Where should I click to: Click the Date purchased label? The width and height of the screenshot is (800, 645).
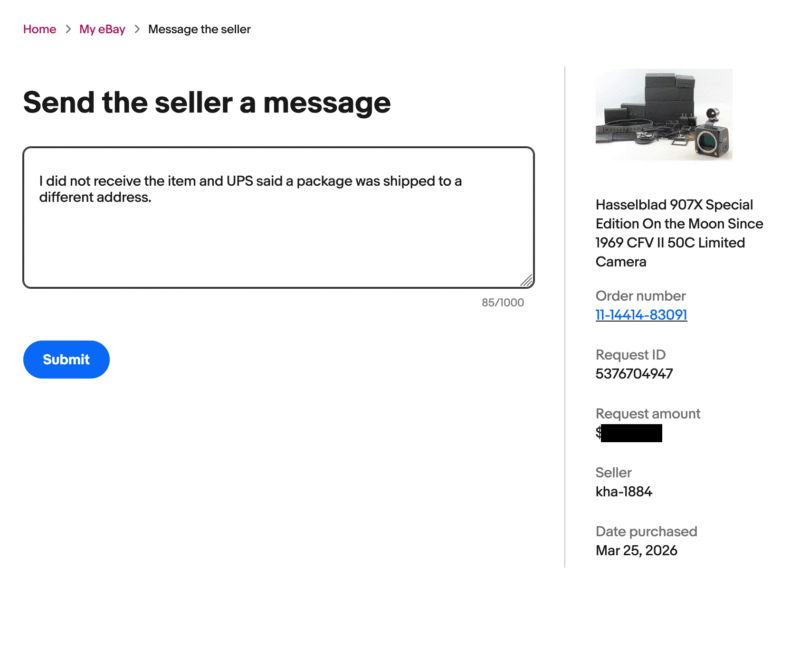coord(646,532)
